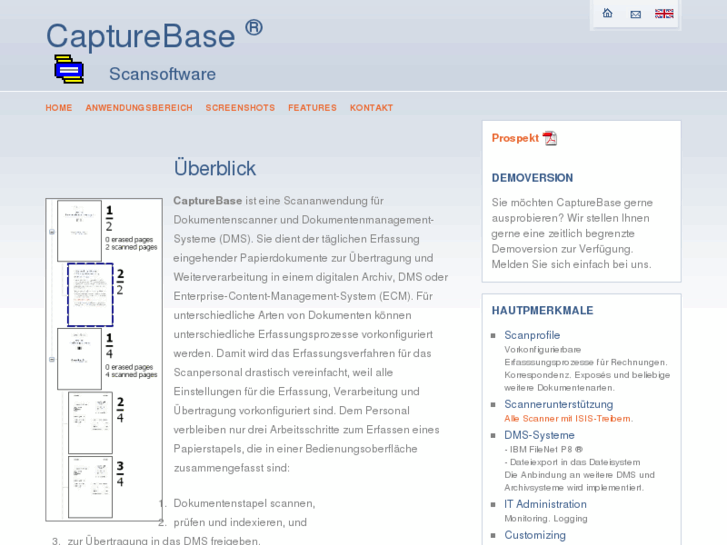Click the Überblick heading

(x=215, y=168)
